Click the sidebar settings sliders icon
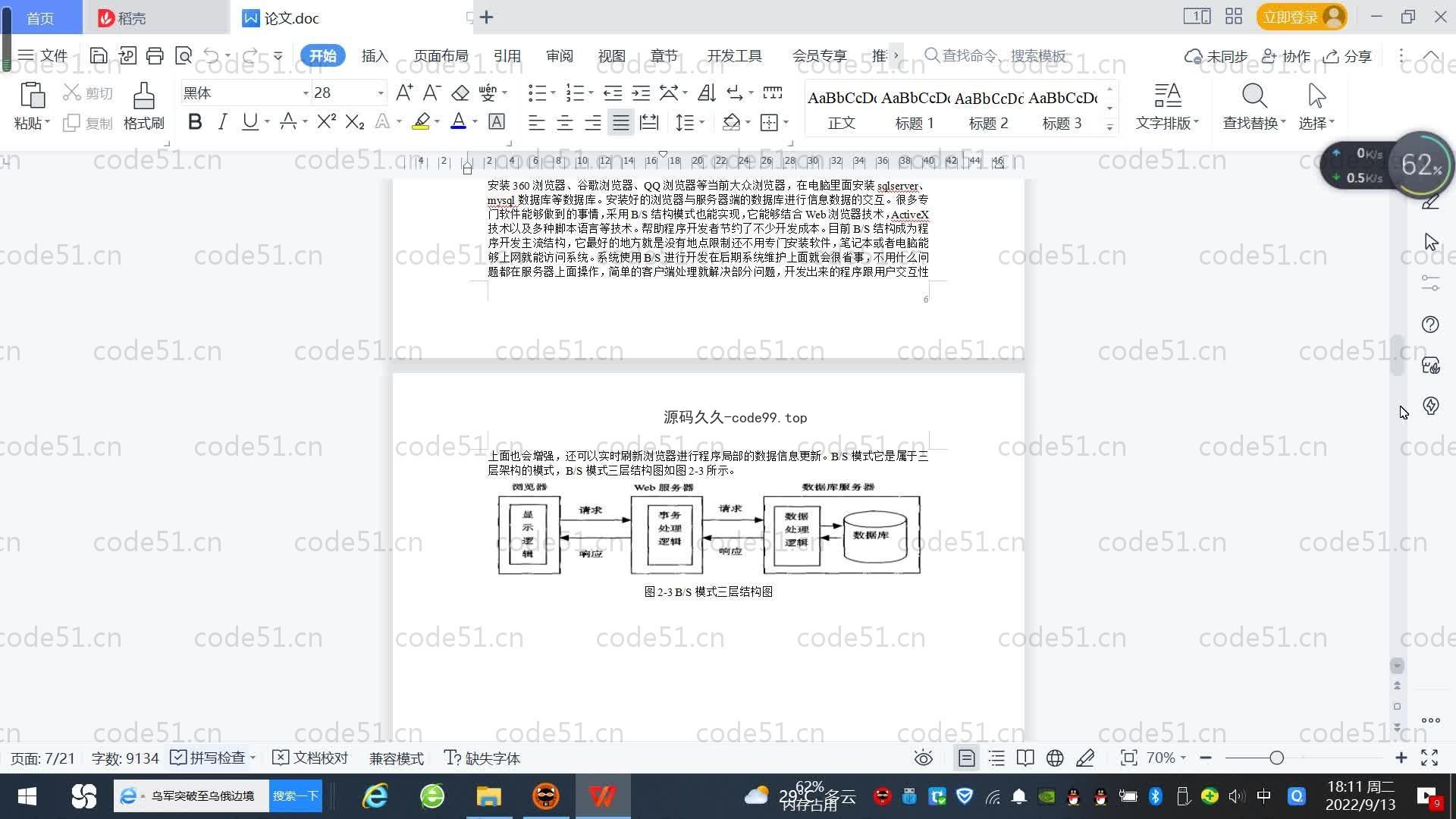 point(1430,283)
